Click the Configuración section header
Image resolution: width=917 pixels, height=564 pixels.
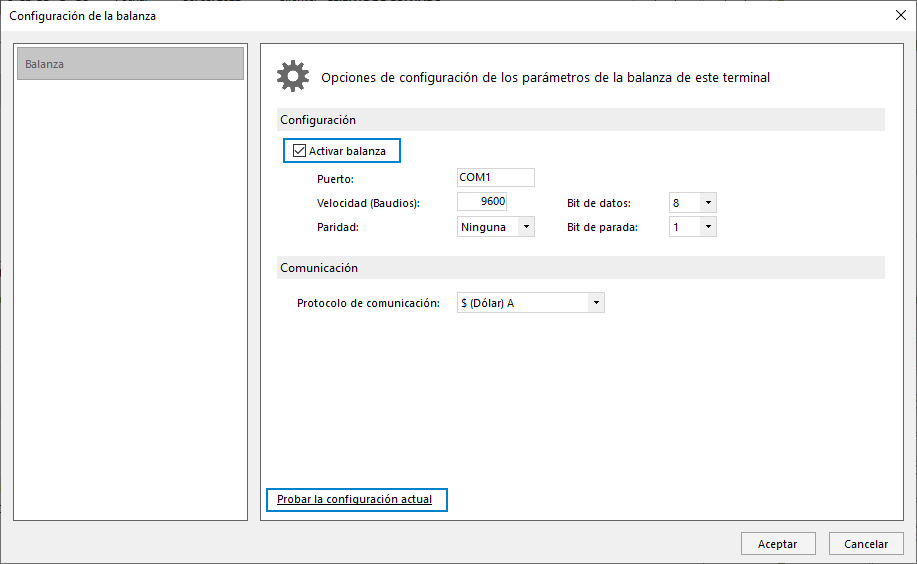tap(581, 120)
